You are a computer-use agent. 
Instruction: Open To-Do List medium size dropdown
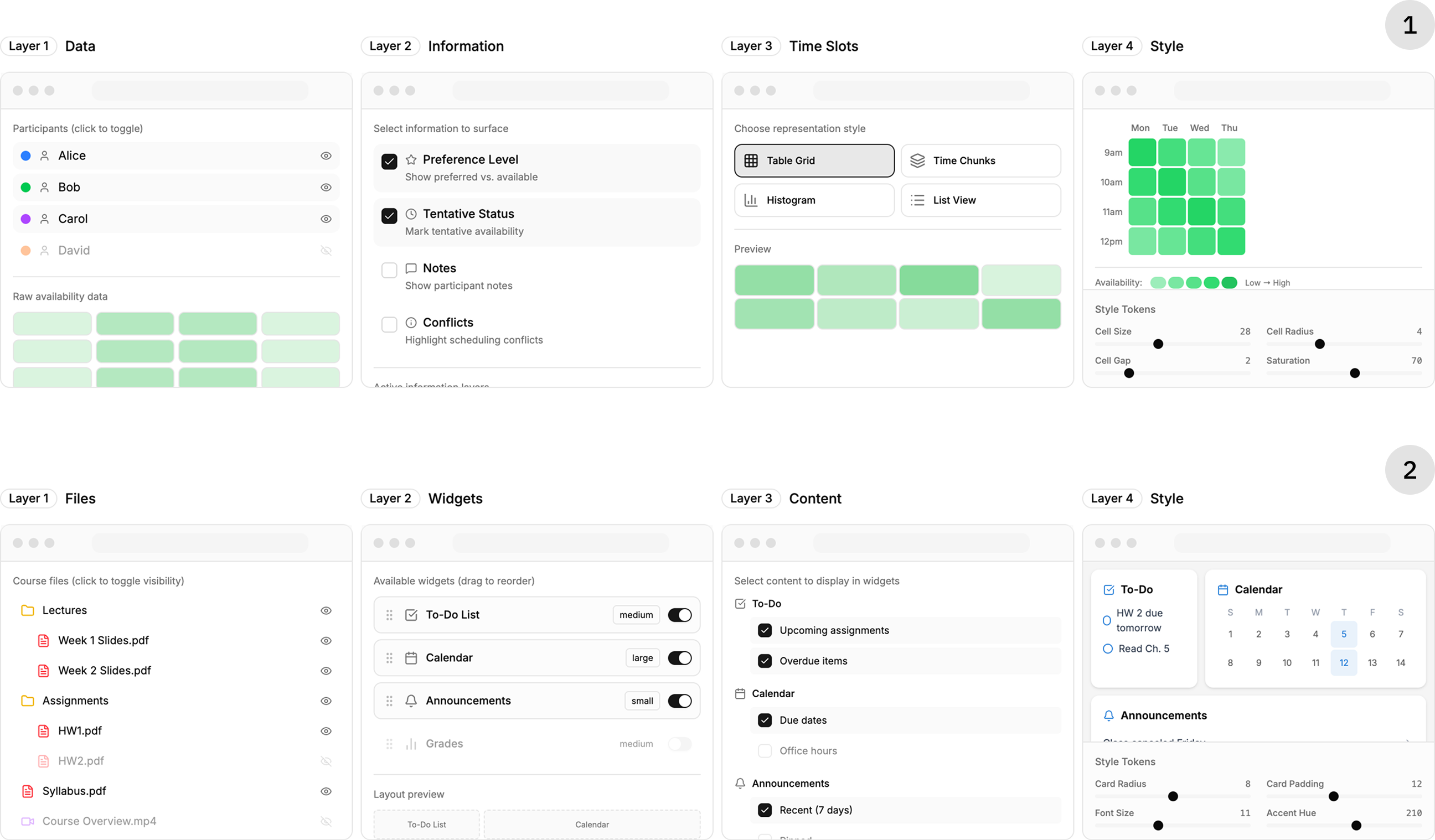(636, 615)
